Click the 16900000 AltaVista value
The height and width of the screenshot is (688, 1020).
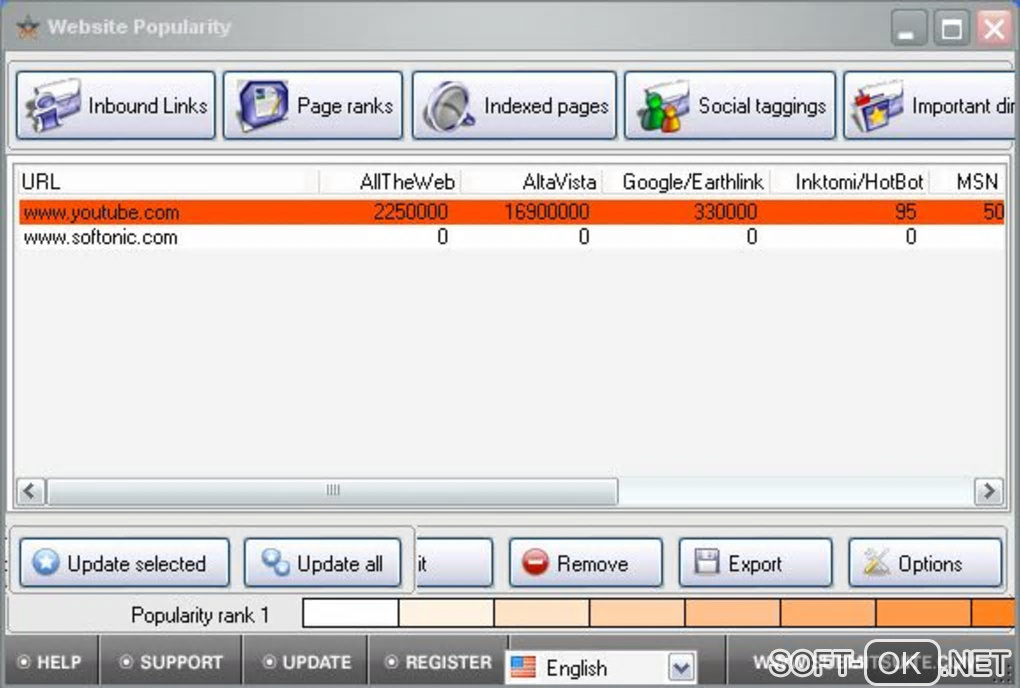click(546, 212)
